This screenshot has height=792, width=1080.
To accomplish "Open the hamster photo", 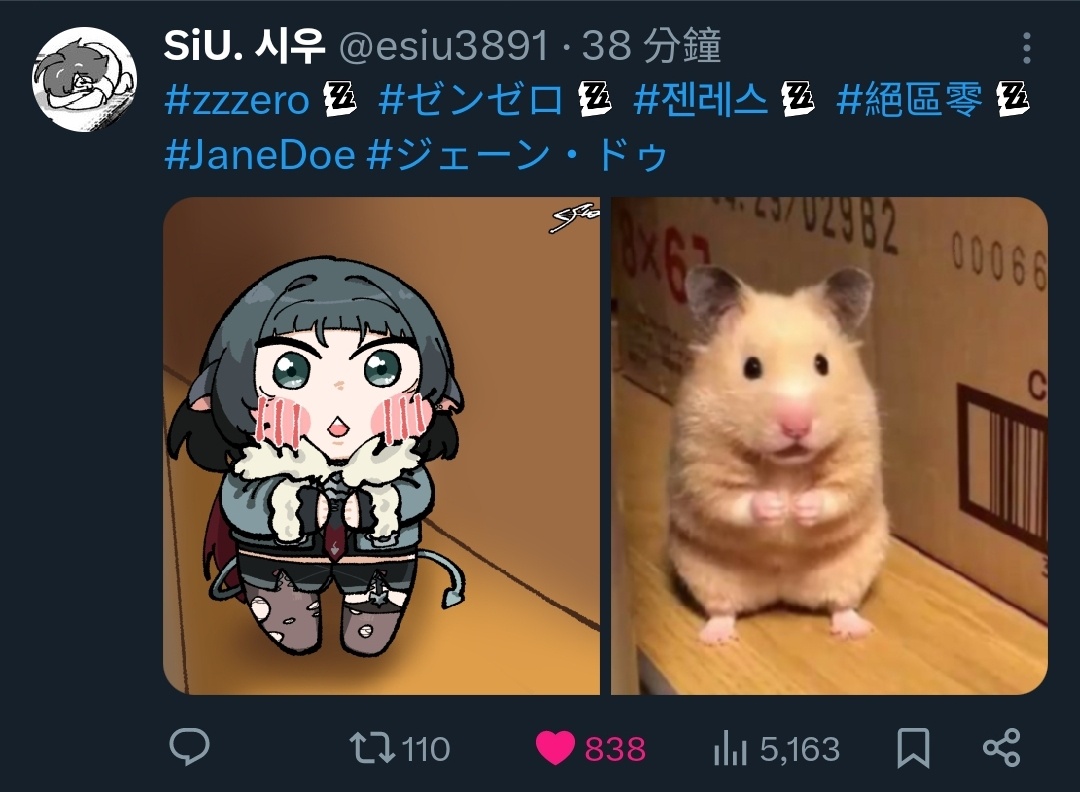I will click(x=829, y=446).
